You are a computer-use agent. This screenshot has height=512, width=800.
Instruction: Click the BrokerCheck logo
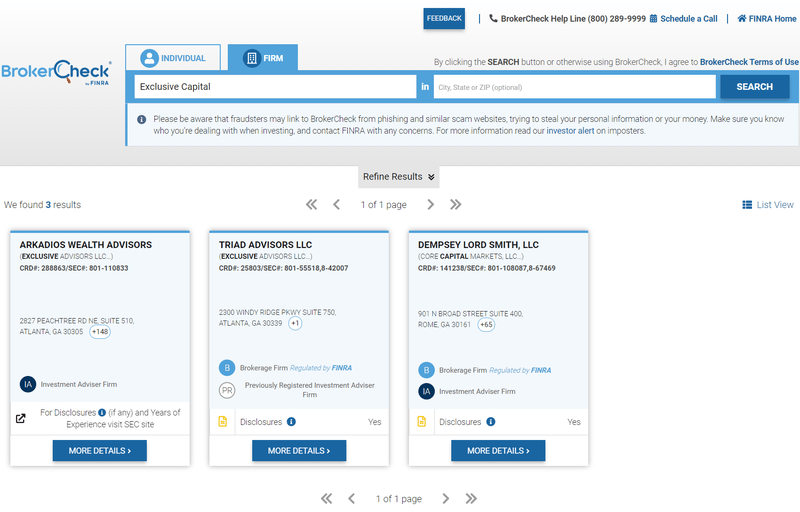pyautogui.click(x=56, y=72)
